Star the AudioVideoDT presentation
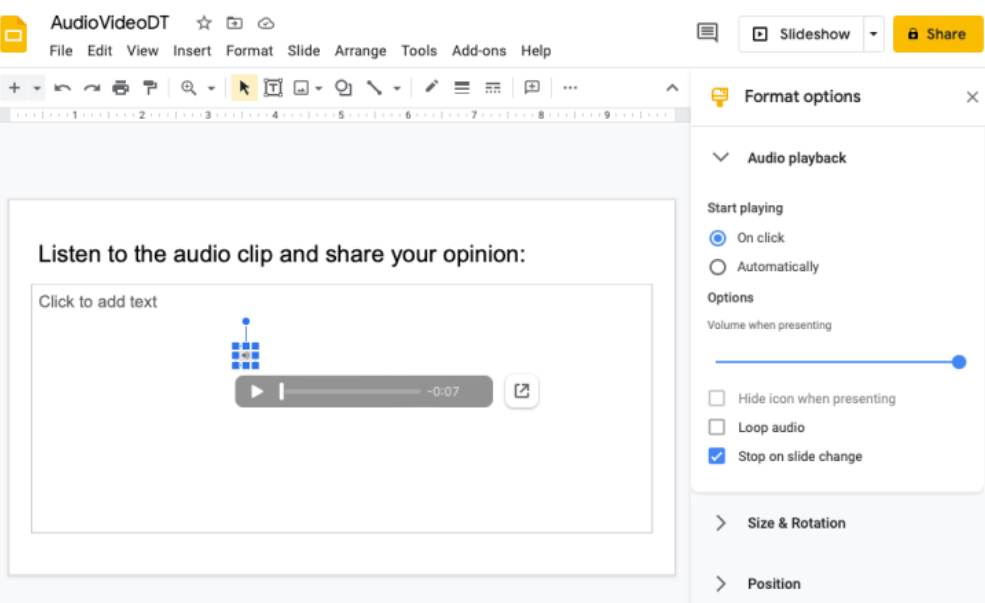985x603 pixels. point(204,23)
